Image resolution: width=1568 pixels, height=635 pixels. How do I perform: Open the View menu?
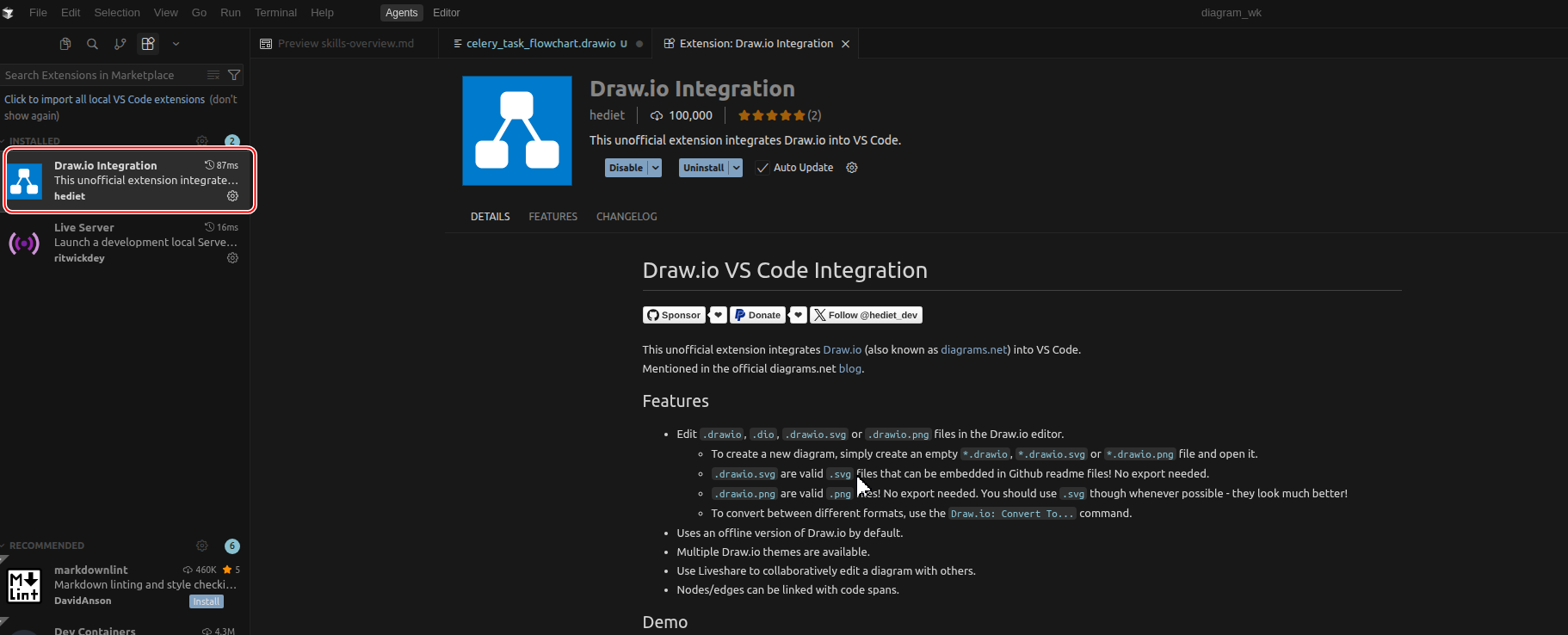165,13
